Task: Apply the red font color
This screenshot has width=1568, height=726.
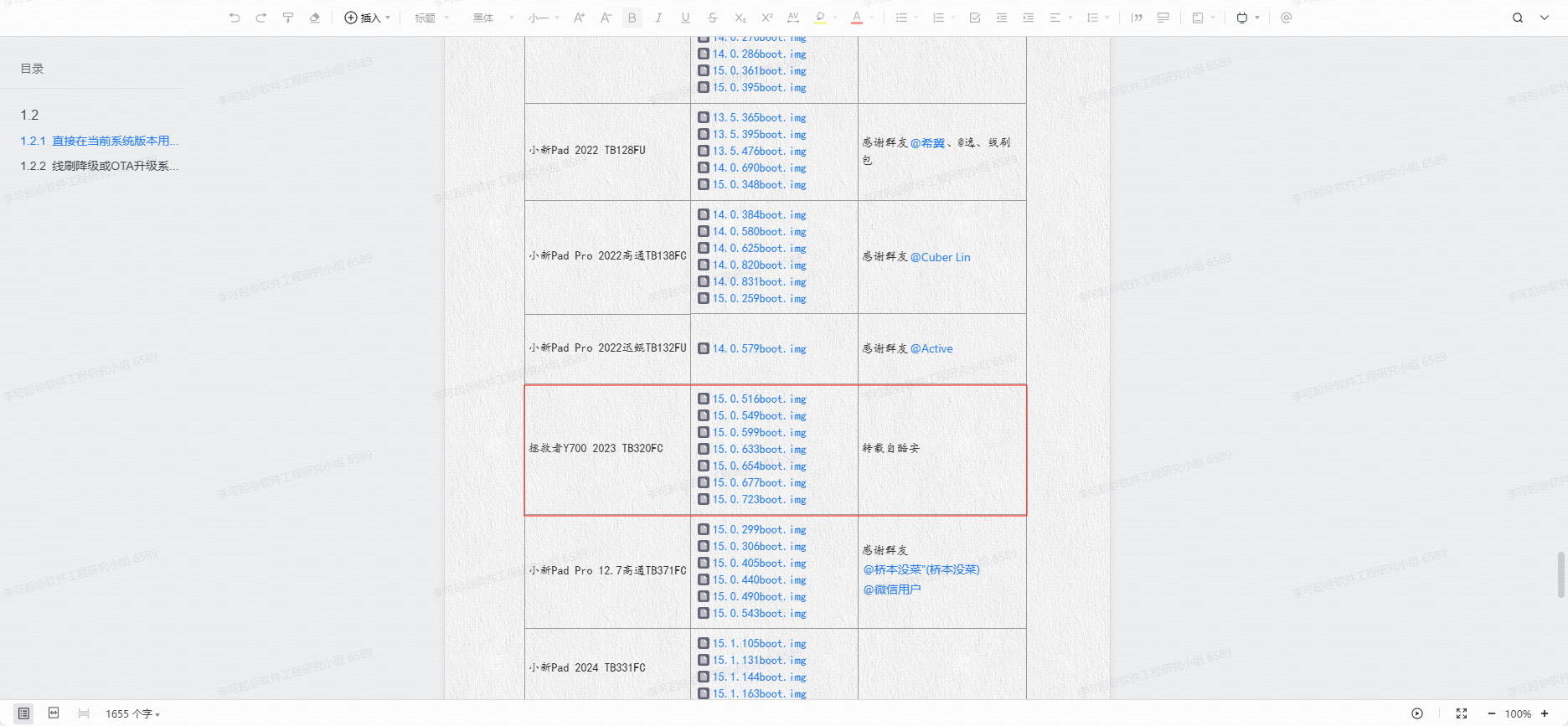Action: point(857,18)
